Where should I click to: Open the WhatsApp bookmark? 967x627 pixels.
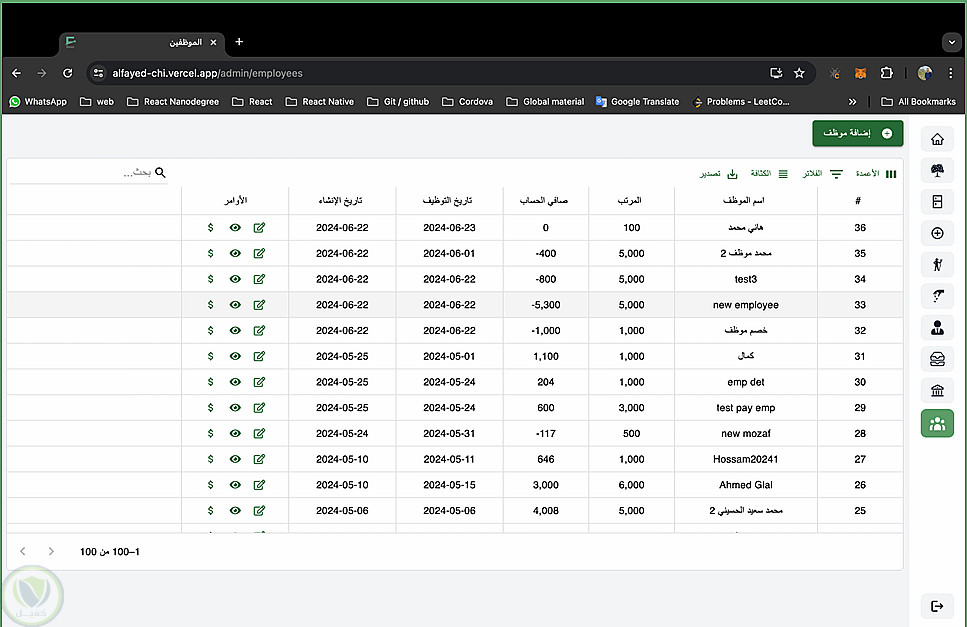tap(38, 102)
